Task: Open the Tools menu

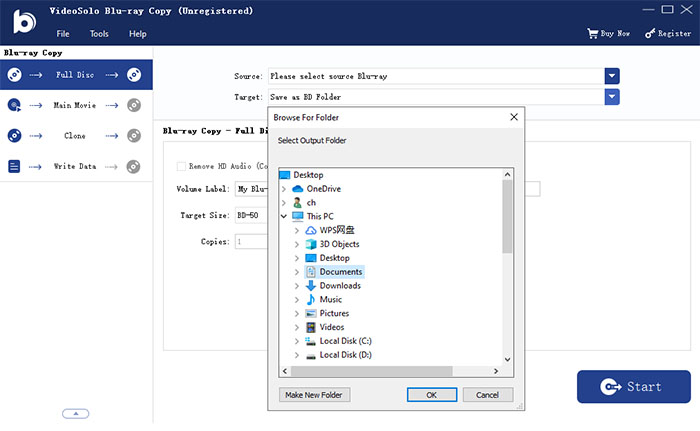Action: [99, 34]
